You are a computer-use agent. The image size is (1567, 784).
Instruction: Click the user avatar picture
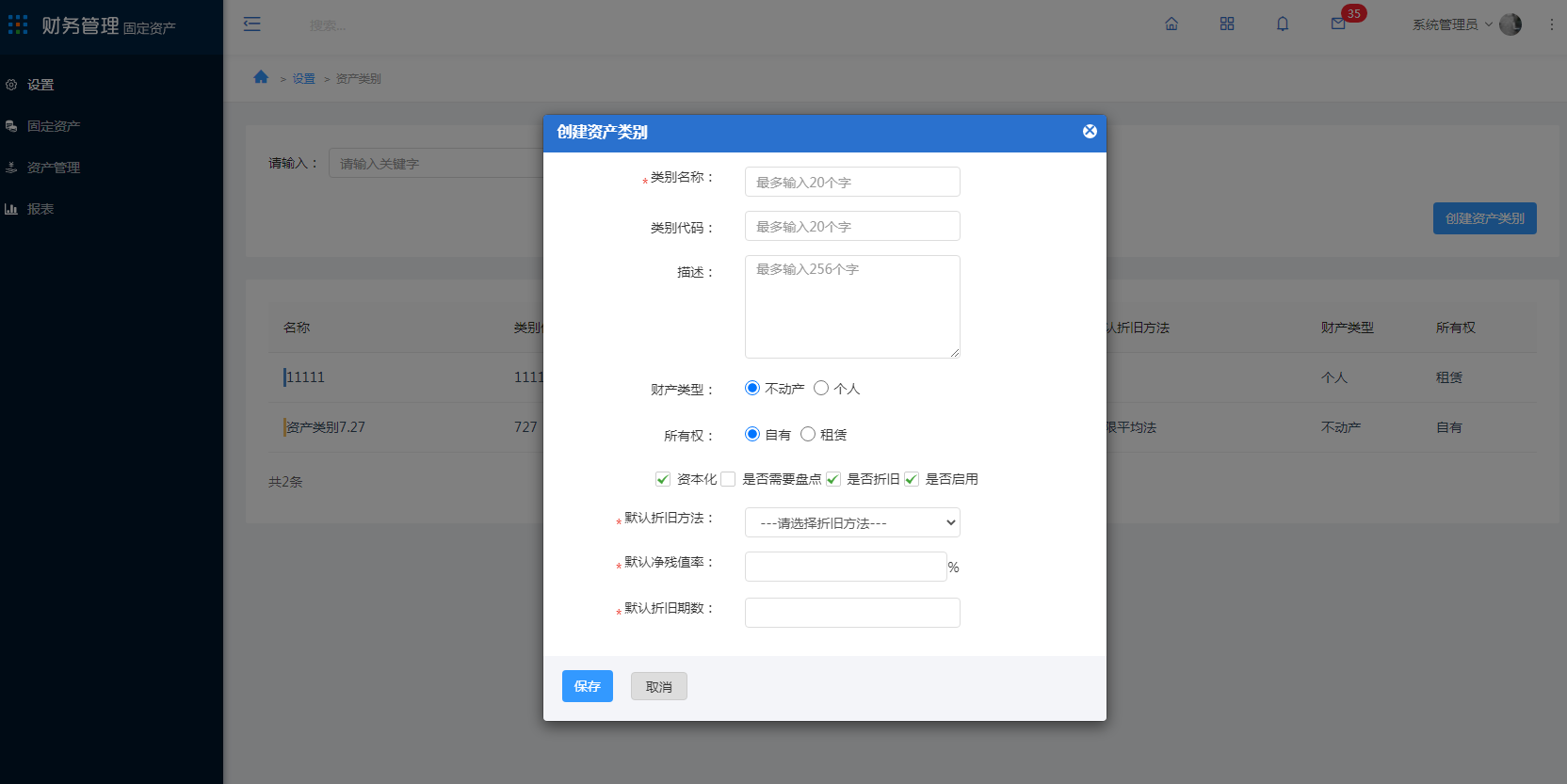[x=1510, y=24]
